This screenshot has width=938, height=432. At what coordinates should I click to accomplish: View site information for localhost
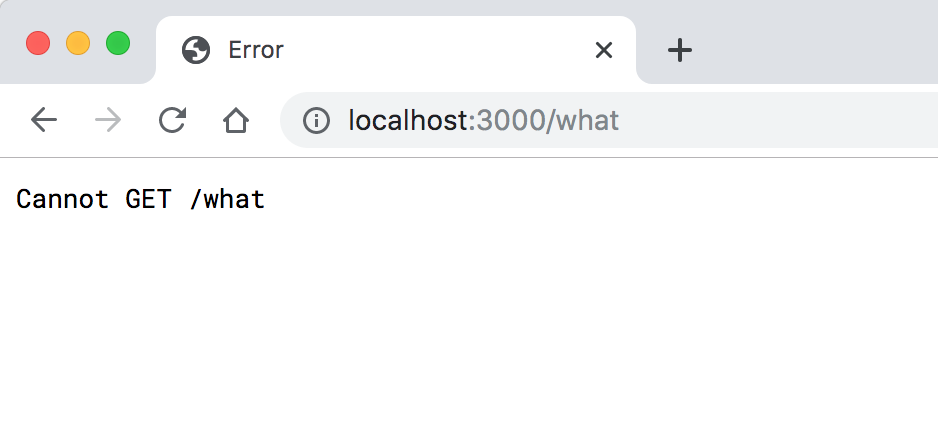click(x=316, y=121)
